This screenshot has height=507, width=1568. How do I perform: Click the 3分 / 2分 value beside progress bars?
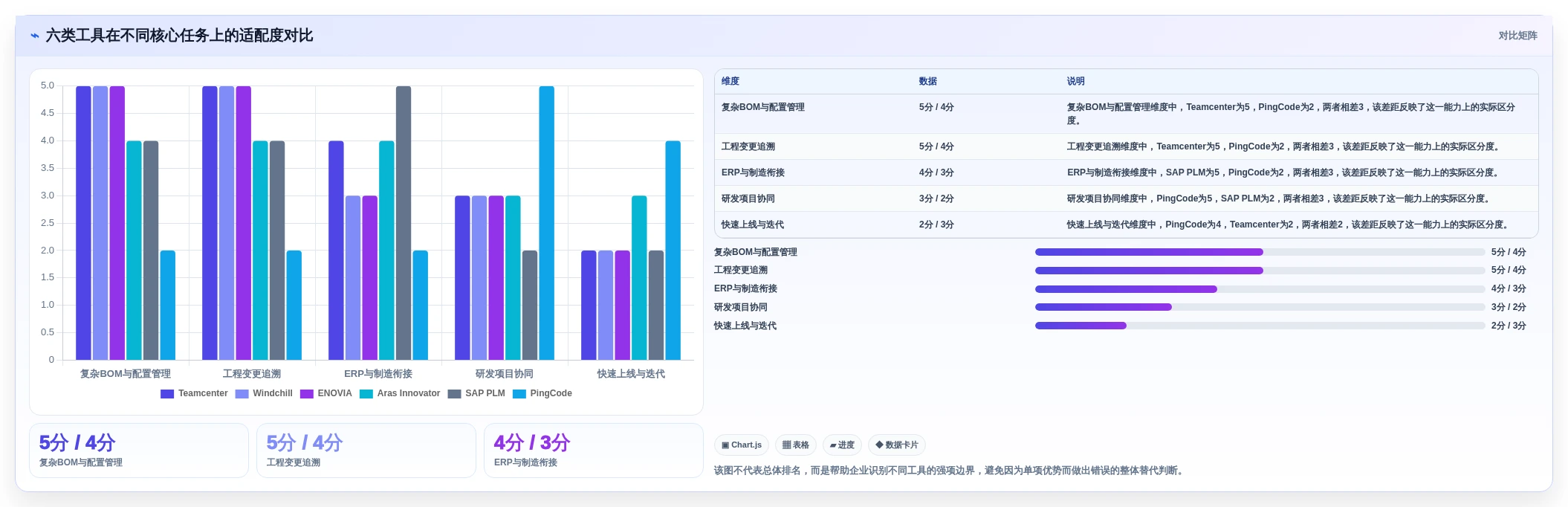(x=1509, y=307)
